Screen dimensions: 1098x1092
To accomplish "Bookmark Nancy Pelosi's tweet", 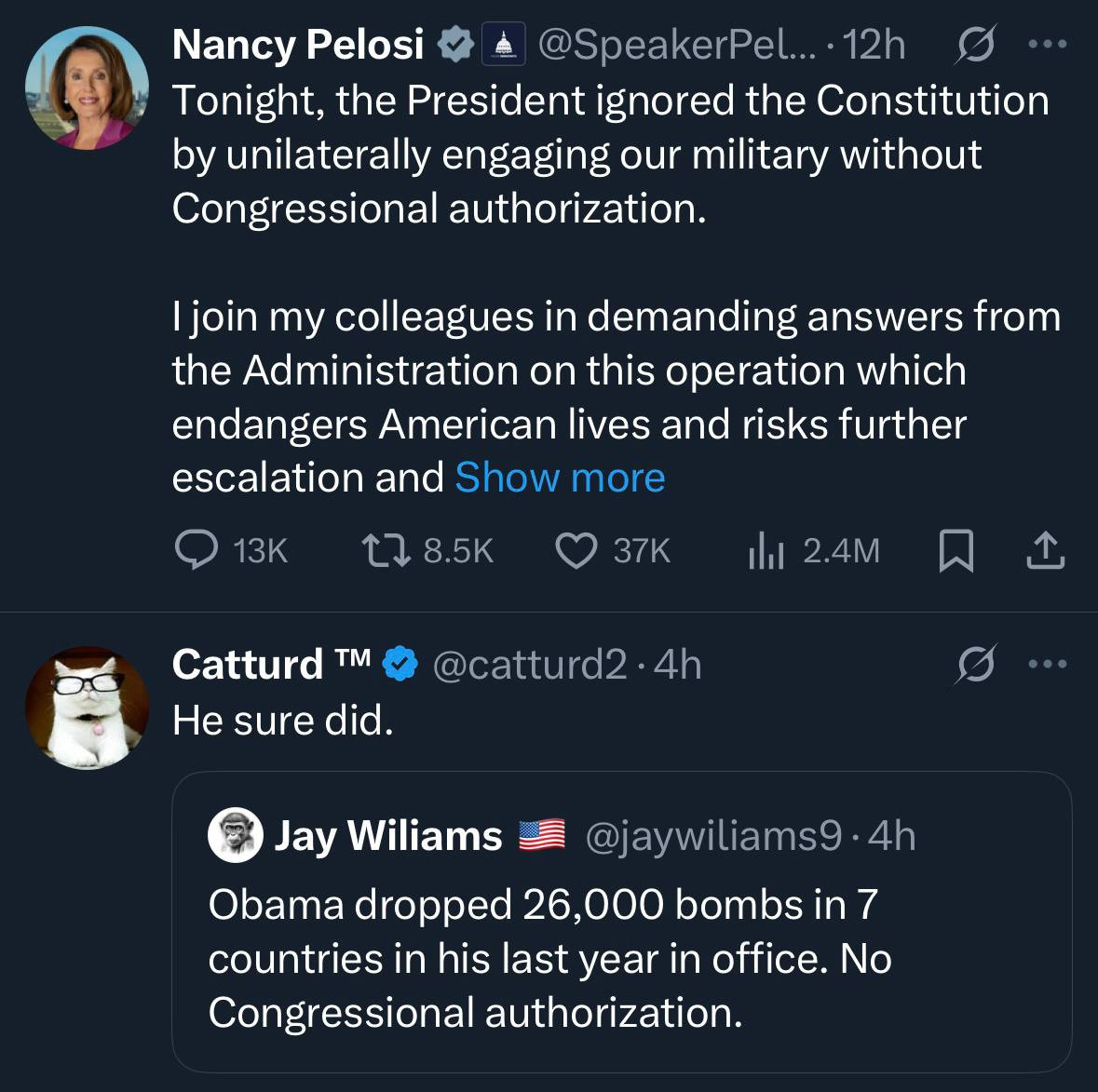I will tap(956, 550).
